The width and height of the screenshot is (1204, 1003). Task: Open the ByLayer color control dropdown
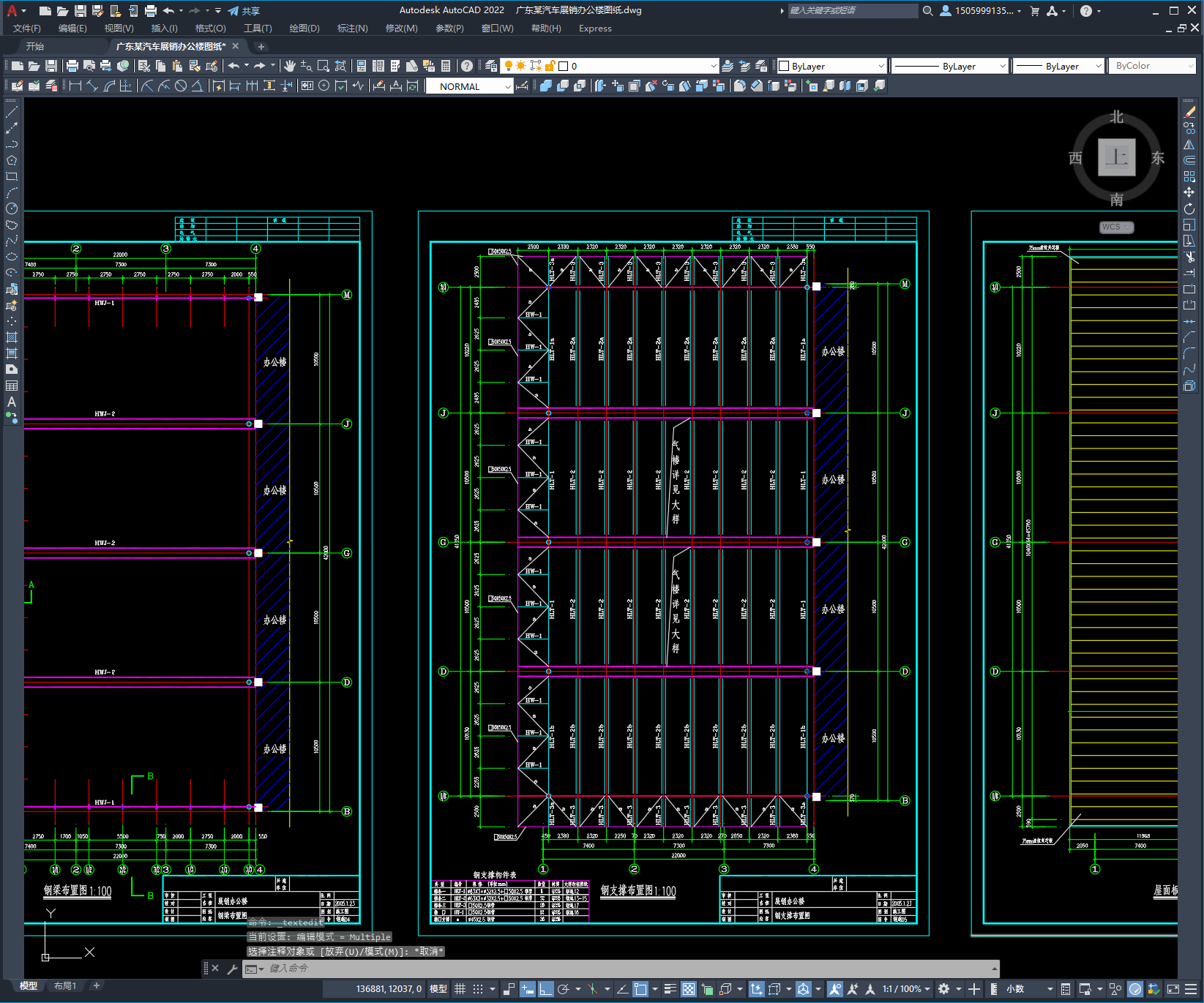tap(832, 66)
